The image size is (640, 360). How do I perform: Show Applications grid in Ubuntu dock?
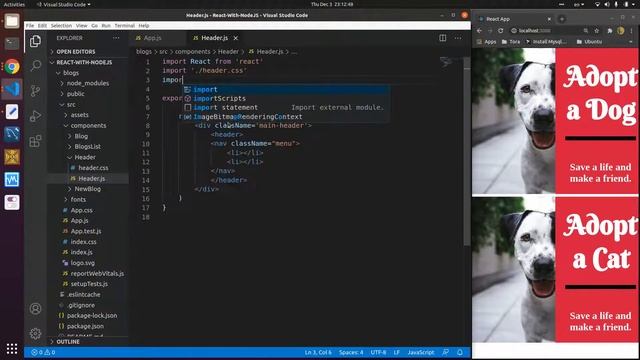[12, 348]
